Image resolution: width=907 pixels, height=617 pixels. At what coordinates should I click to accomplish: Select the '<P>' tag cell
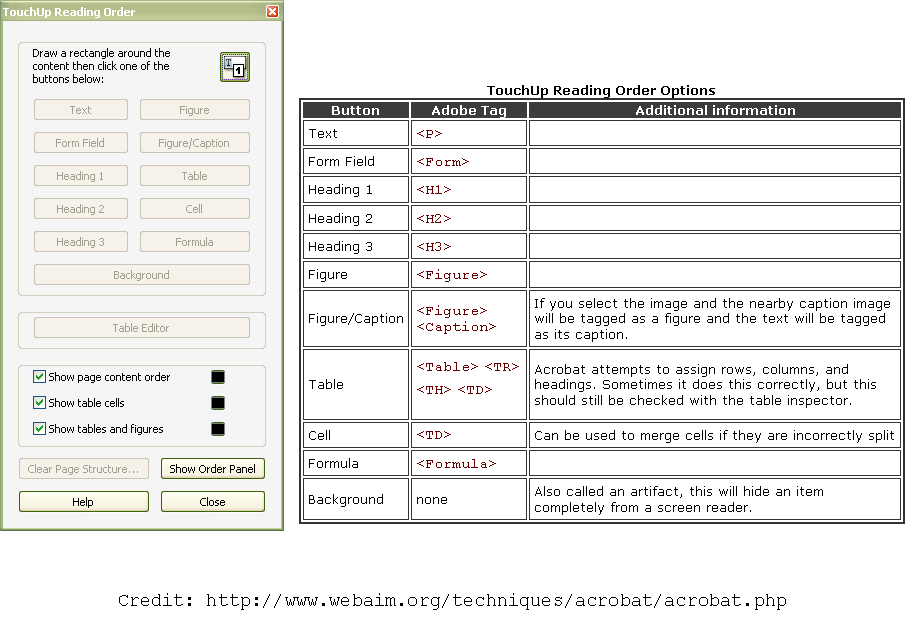[469, 134]
